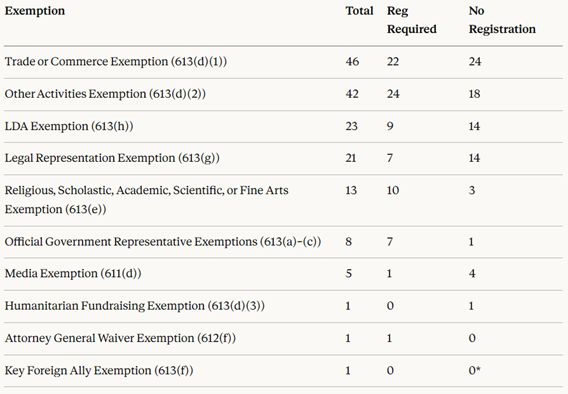The height and width of the screenshot is (394, 568).
Task: Click Key Foreign Ally Exemption (613(f)) label
Action: 99,370
